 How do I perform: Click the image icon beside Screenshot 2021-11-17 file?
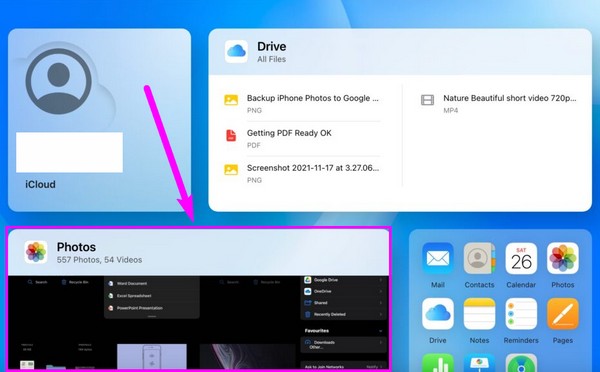231,170
